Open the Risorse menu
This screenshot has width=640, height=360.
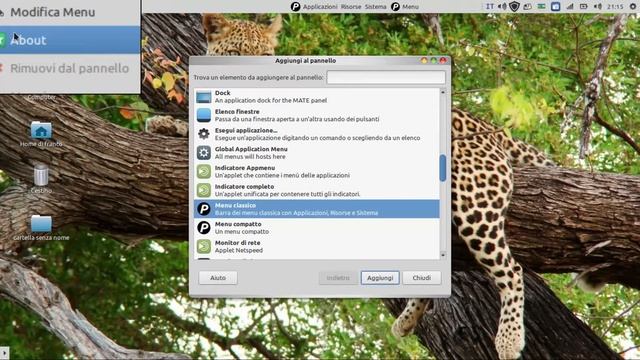pos(351,7)
